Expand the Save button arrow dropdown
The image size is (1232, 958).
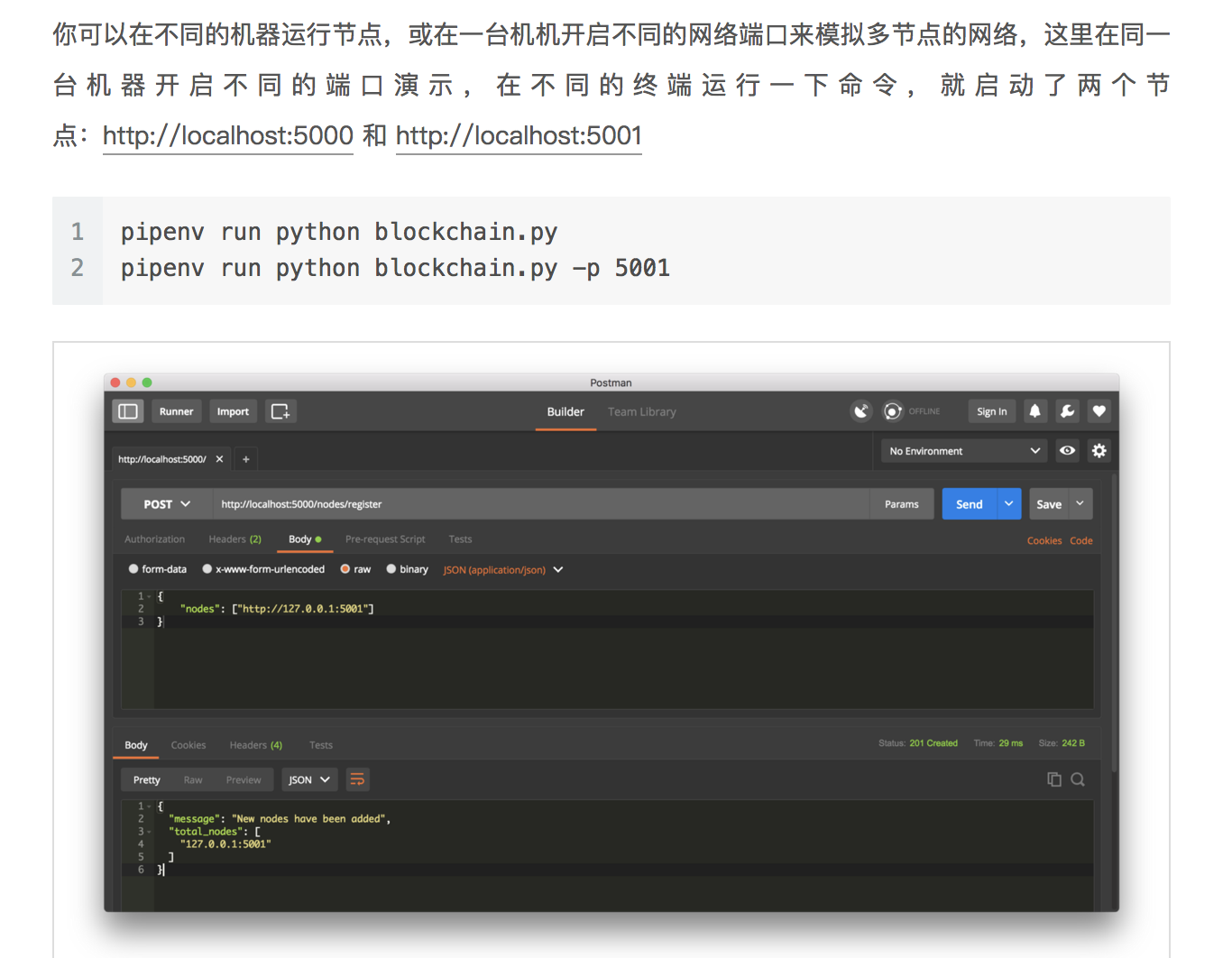click(x=1080, y=504)
